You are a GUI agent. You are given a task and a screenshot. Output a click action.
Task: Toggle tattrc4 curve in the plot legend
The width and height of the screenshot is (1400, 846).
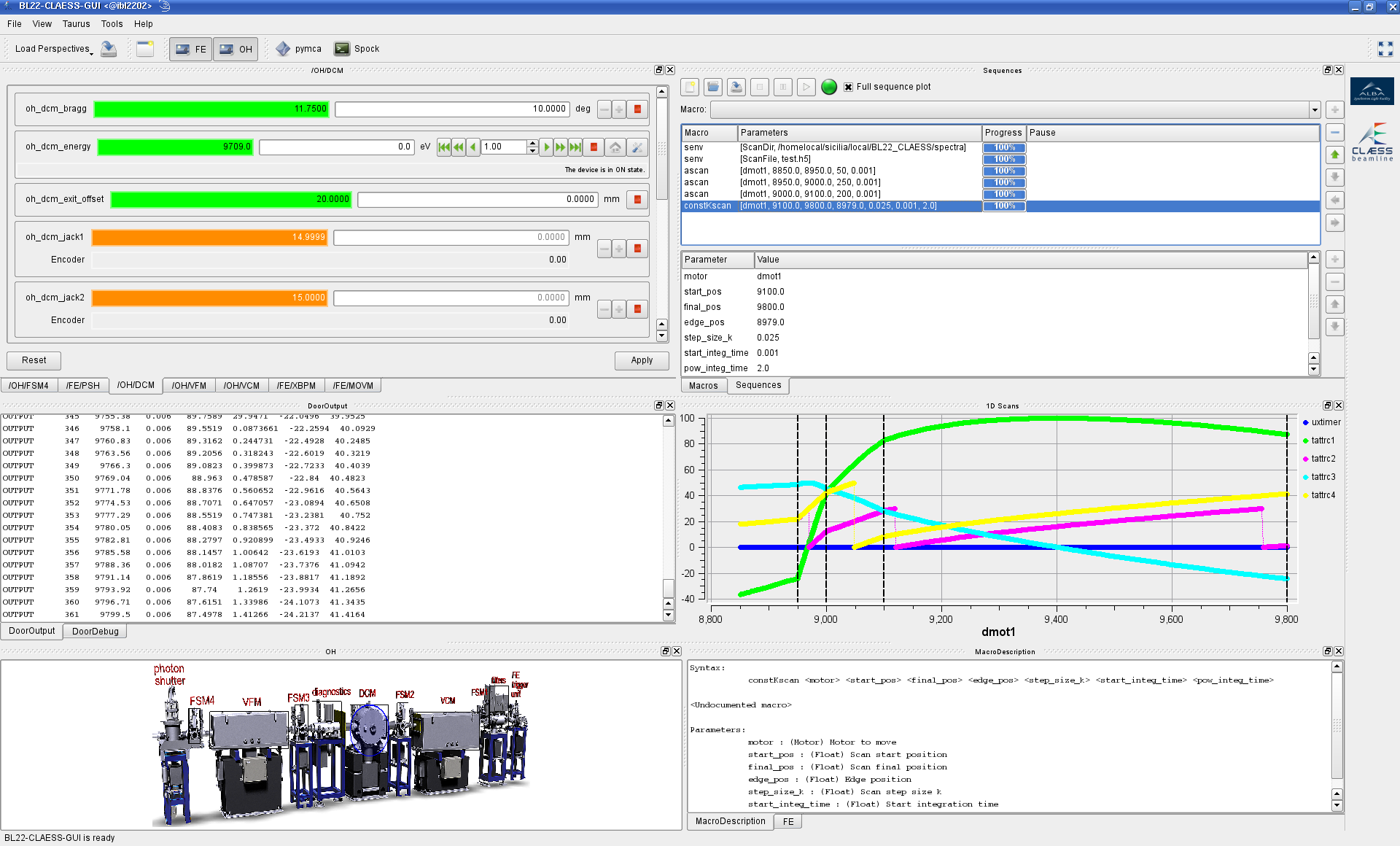coord(1318,495)
